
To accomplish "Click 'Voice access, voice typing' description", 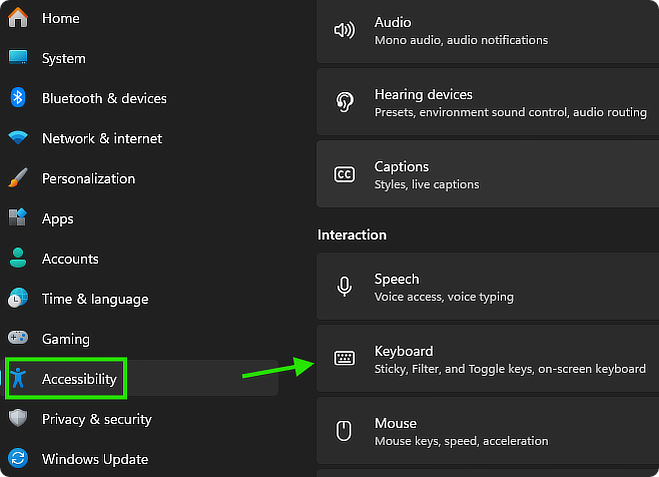I will (x=444, y=297).
